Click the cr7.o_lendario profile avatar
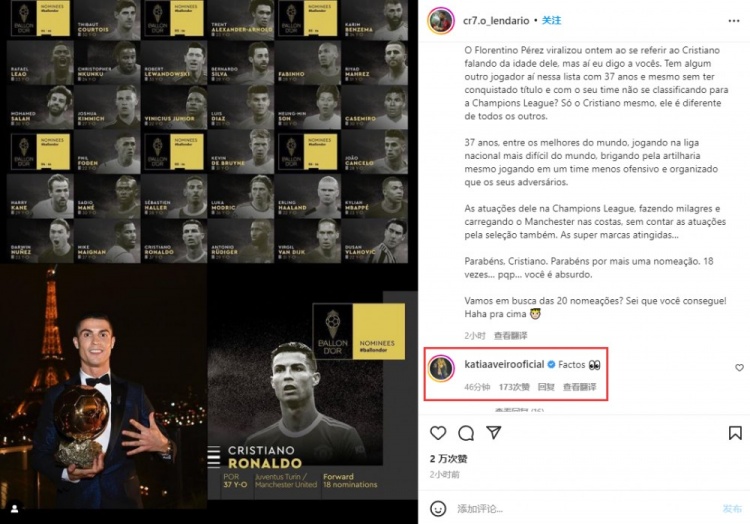This screenshot has width=750, height=524. pyautogui.click(x=440, y=21)
